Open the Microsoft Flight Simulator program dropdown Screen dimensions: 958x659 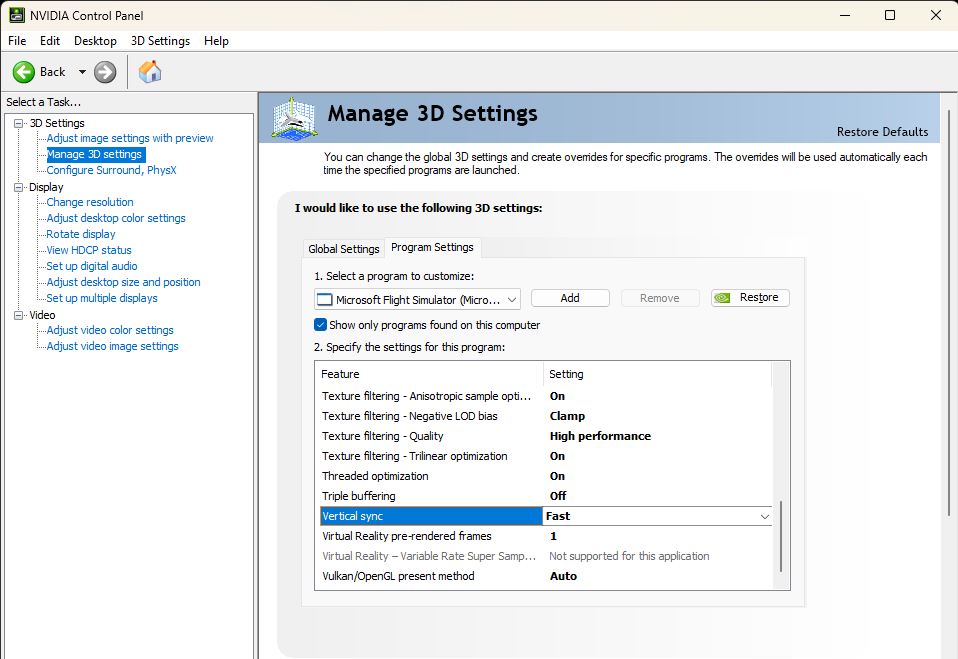(x=417, y=299)
